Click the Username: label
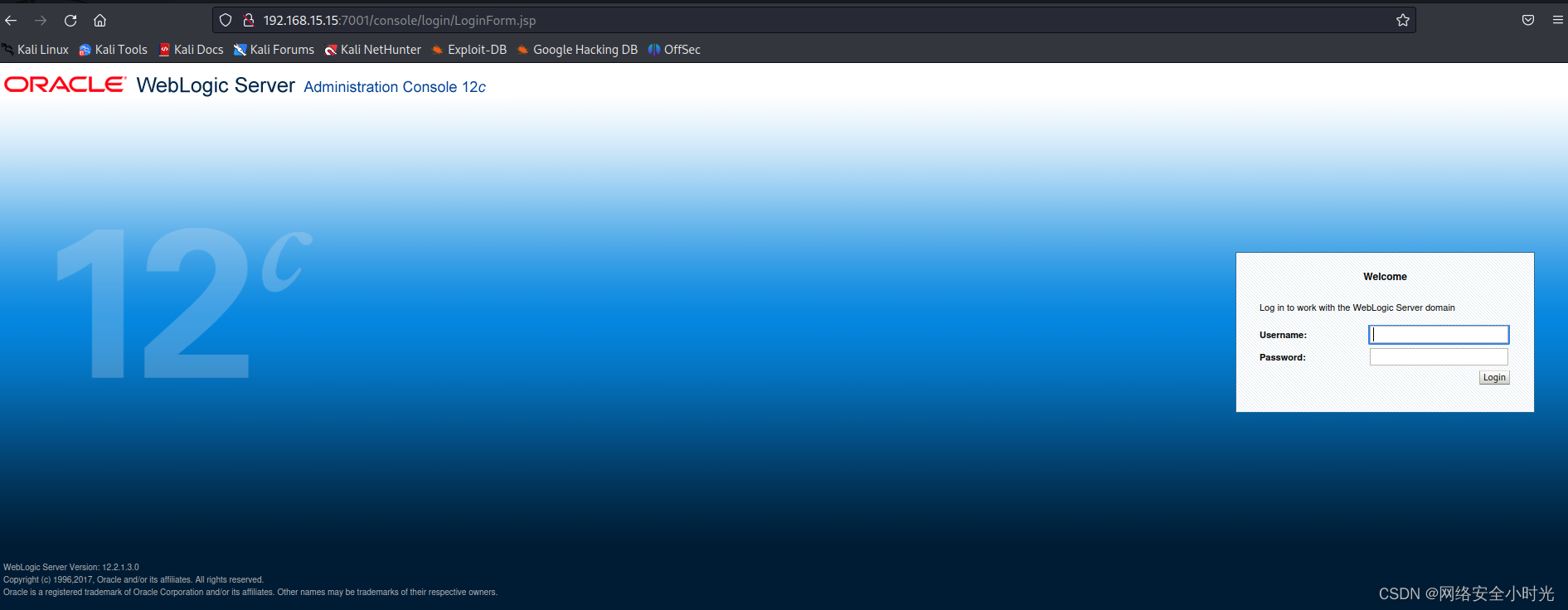This screenshot has height=610, width=1568. click(1283, 335)
